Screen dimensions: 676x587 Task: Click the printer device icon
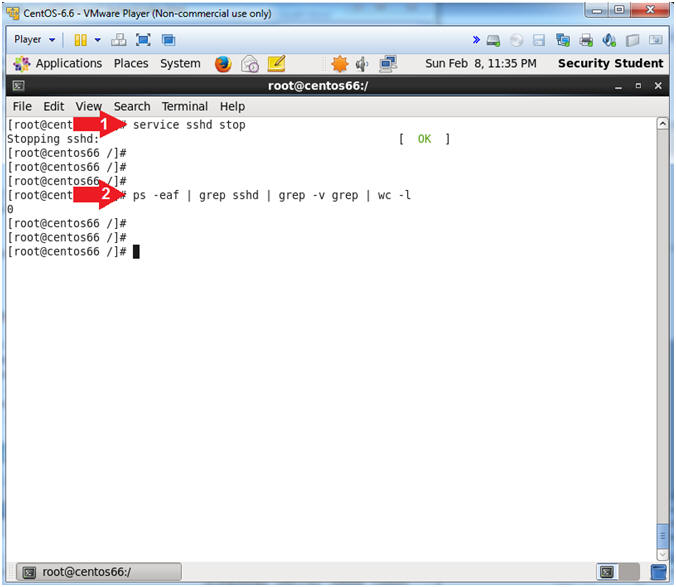tap(586, 41)
